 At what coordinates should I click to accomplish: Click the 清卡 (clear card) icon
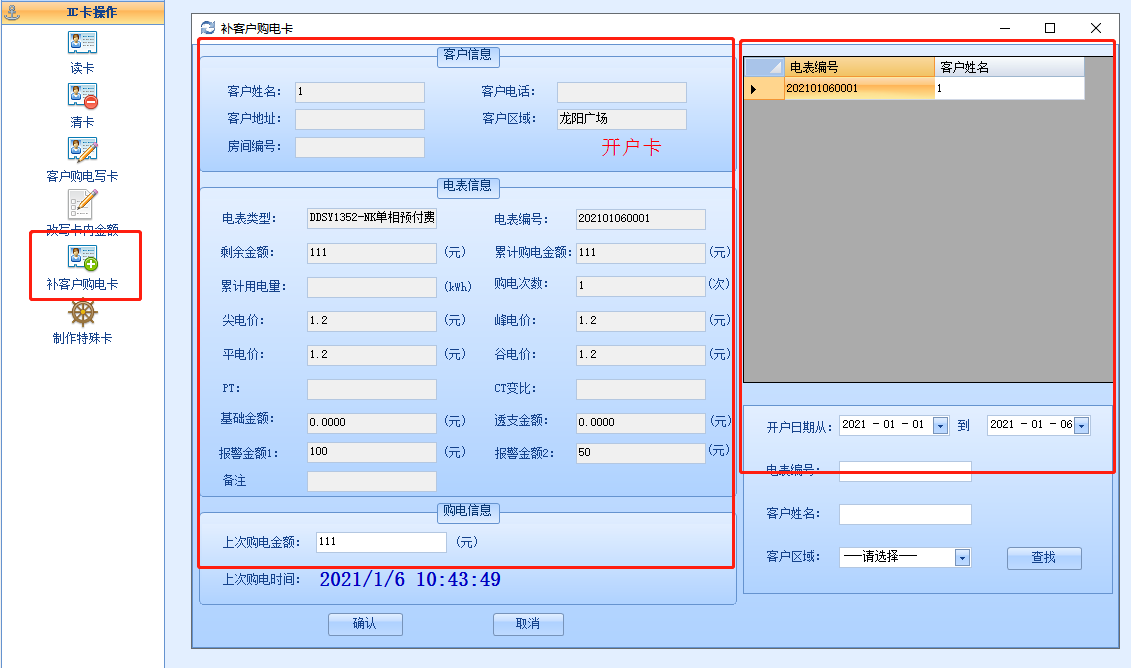tap(82, 97)
